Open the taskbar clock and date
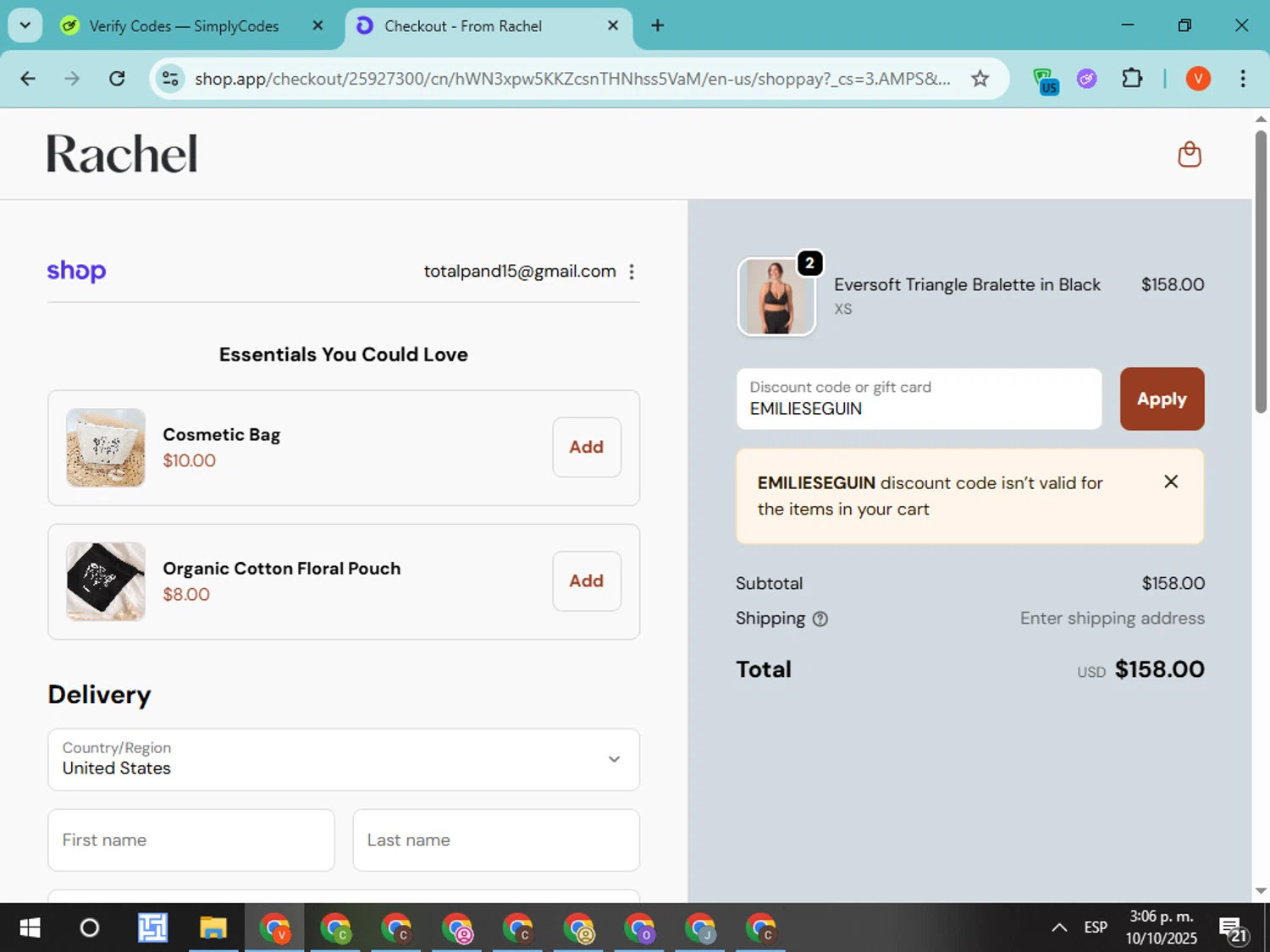Image resolution: width=1270 pixels, height=952 pixels. [x=1161, y=927]
